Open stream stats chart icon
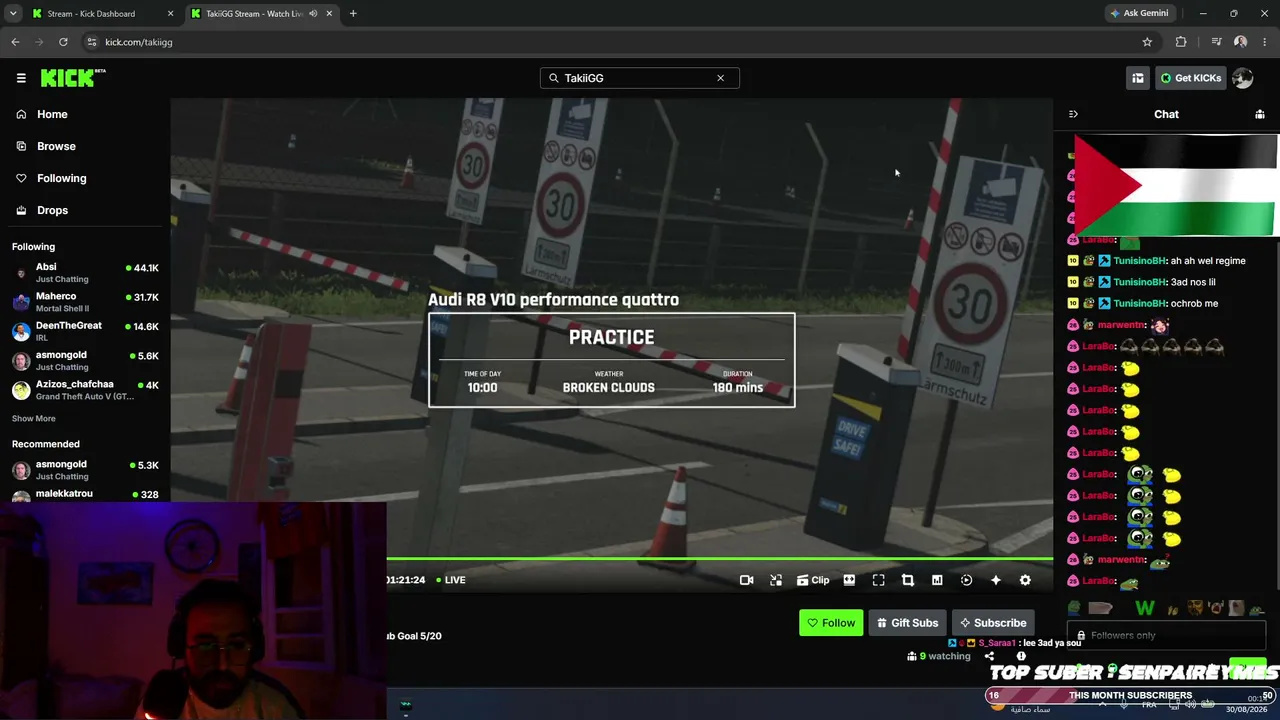Image resolution: width=1280 pixels, height=720 pixels. 937,580
